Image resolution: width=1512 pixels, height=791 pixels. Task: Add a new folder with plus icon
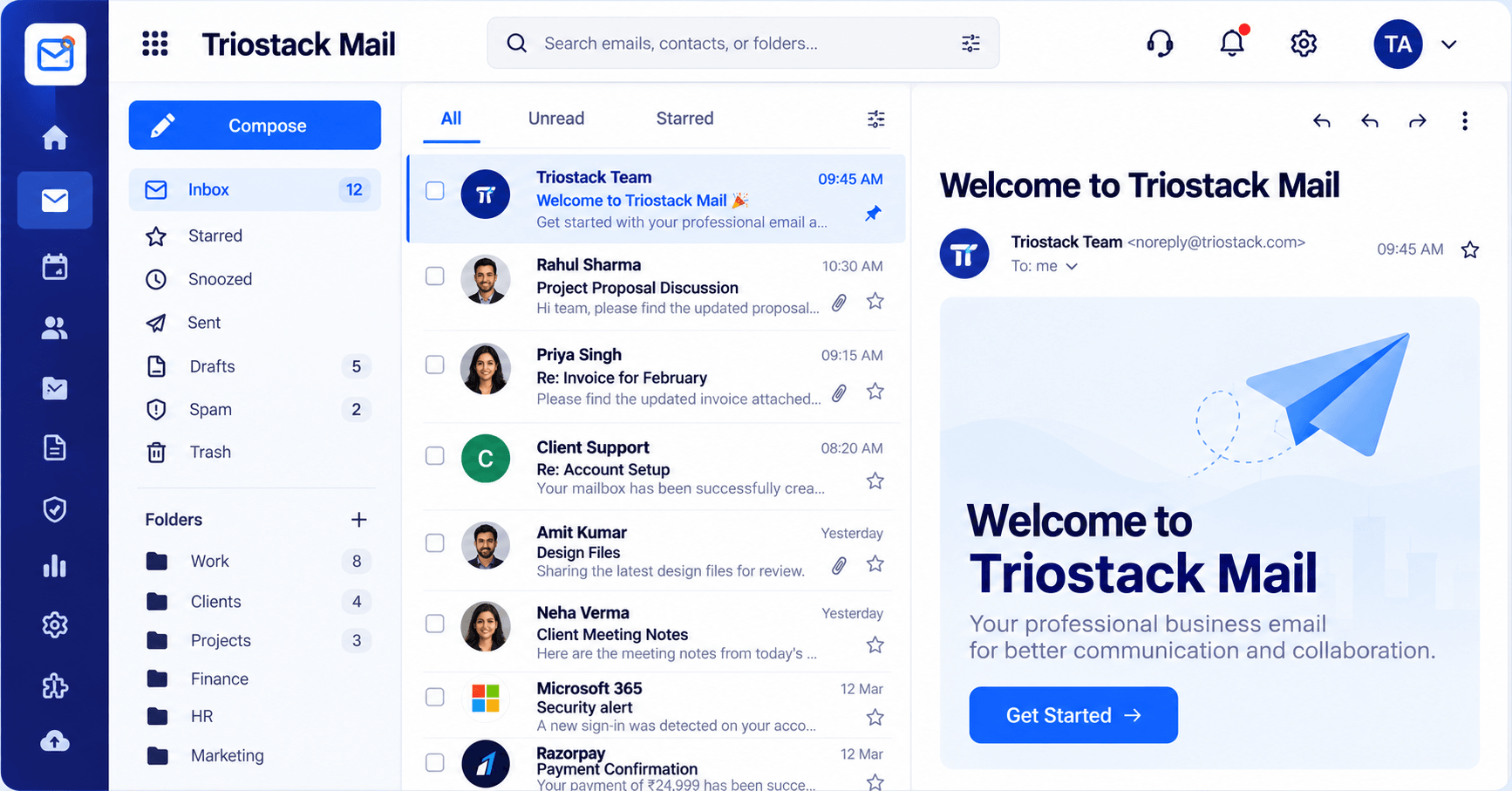[x=358, y=520]
